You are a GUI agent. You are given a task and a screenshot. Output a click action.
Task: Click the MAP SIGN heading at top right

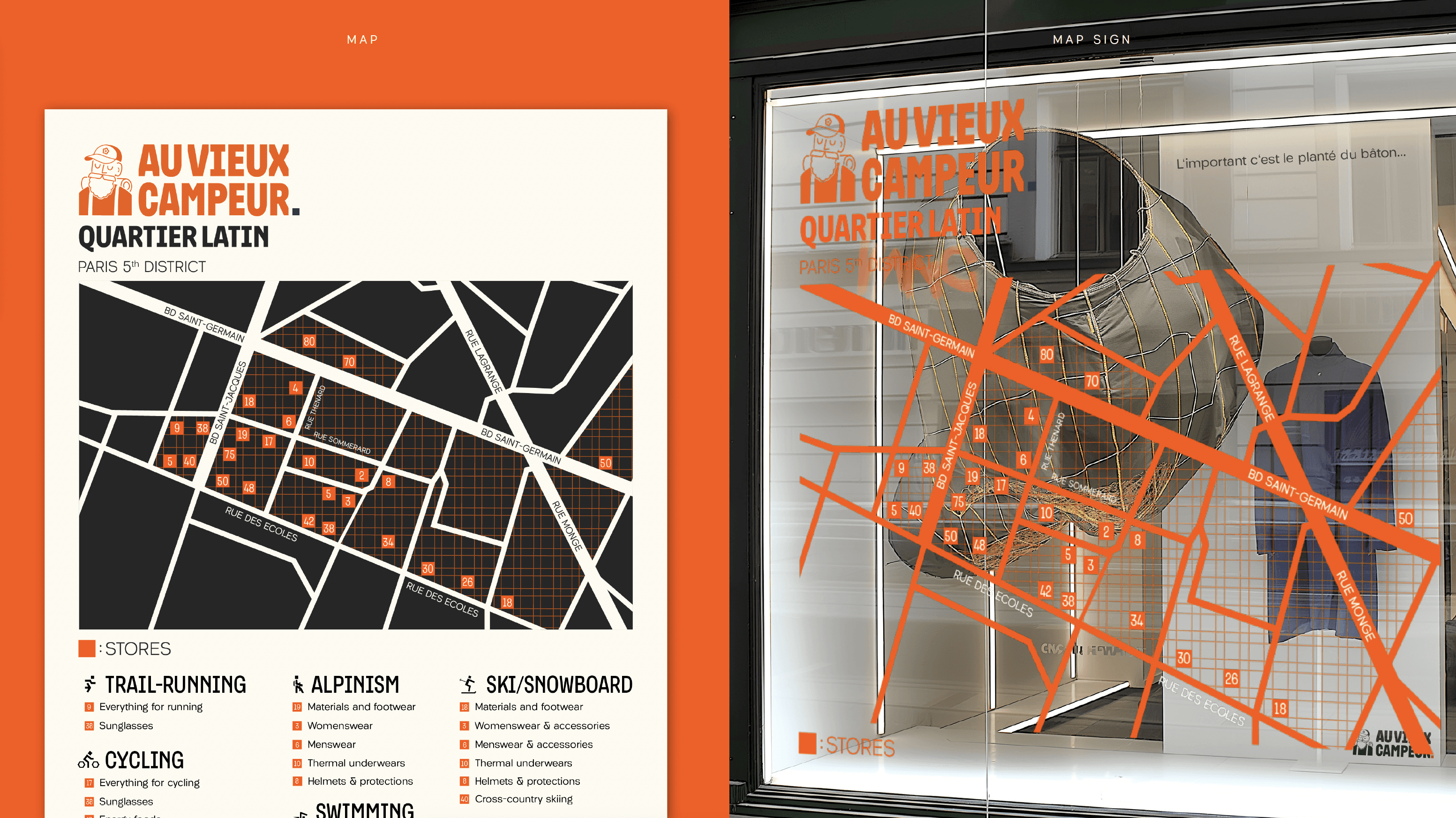[1091, 39]
